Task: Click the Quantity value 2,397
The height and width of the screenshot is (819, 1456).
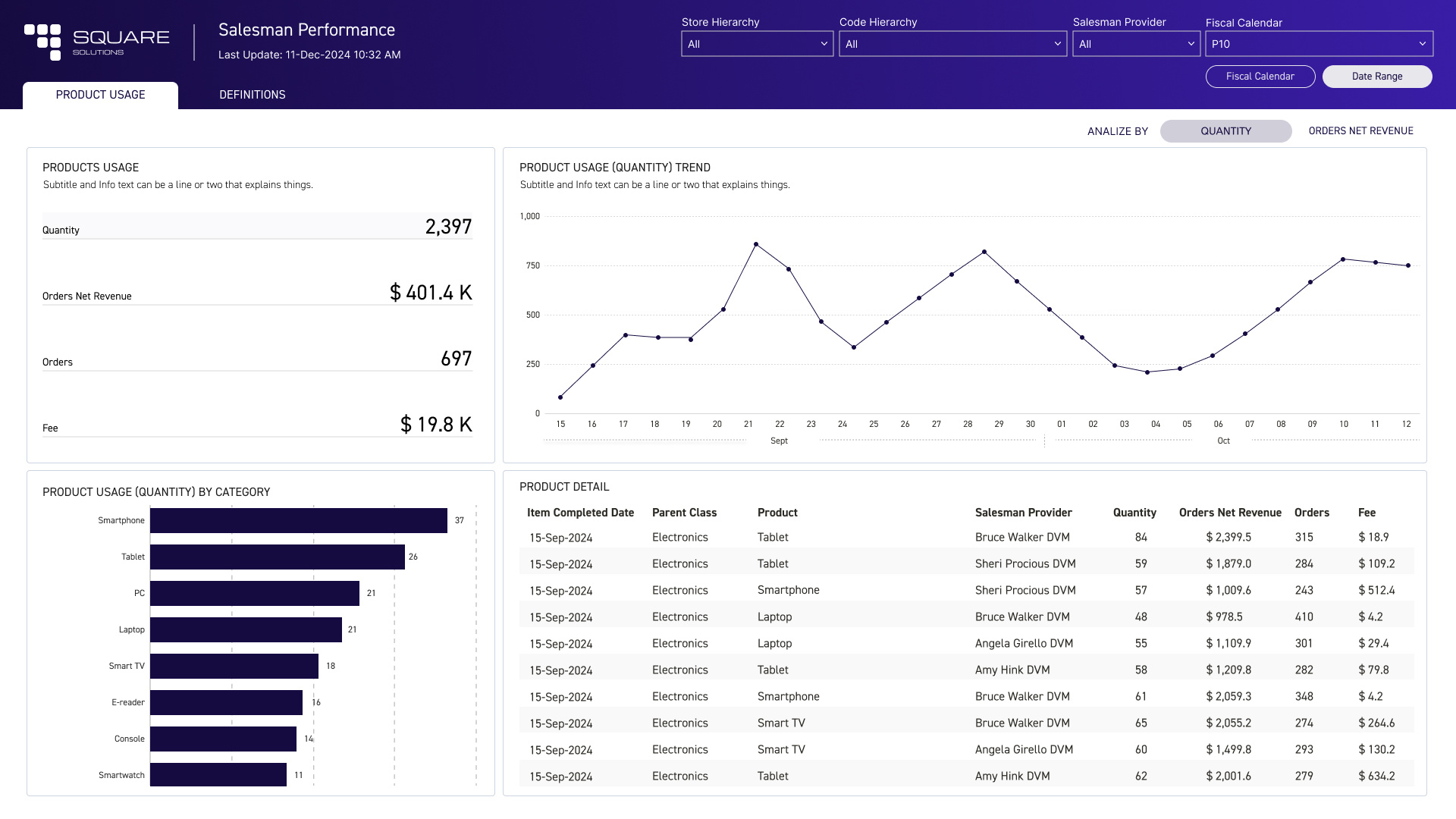Action: pyautogui.click(x=447, y=226)
